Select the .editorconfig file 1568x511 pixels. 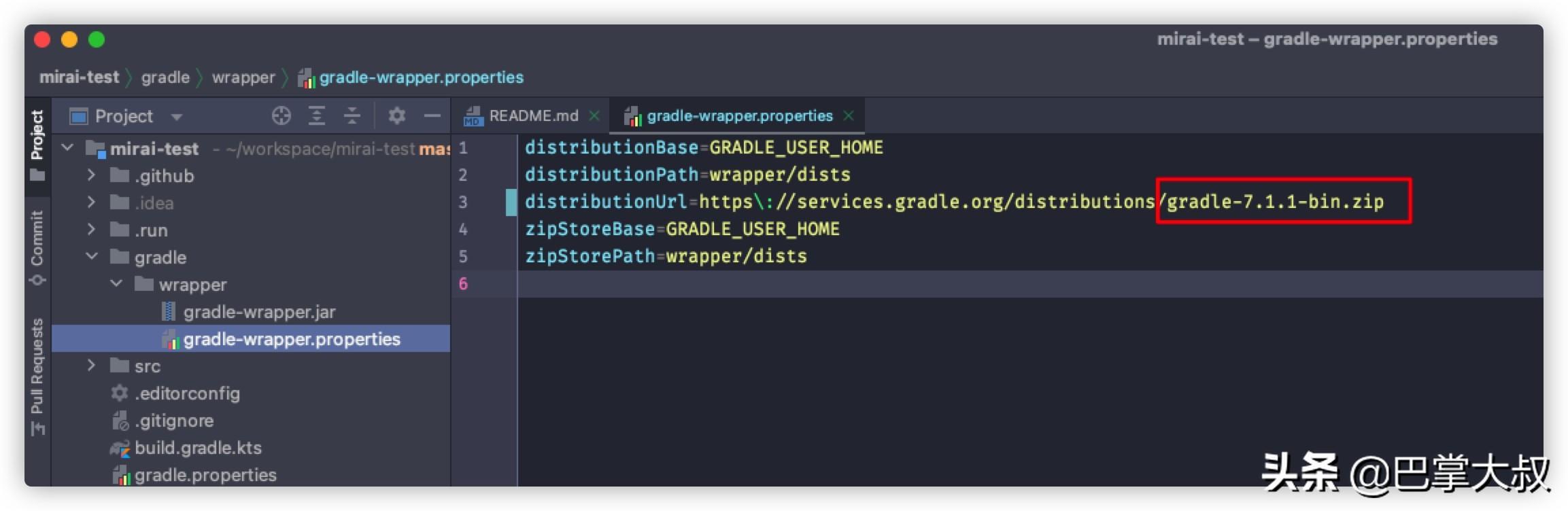pos(252,393)
